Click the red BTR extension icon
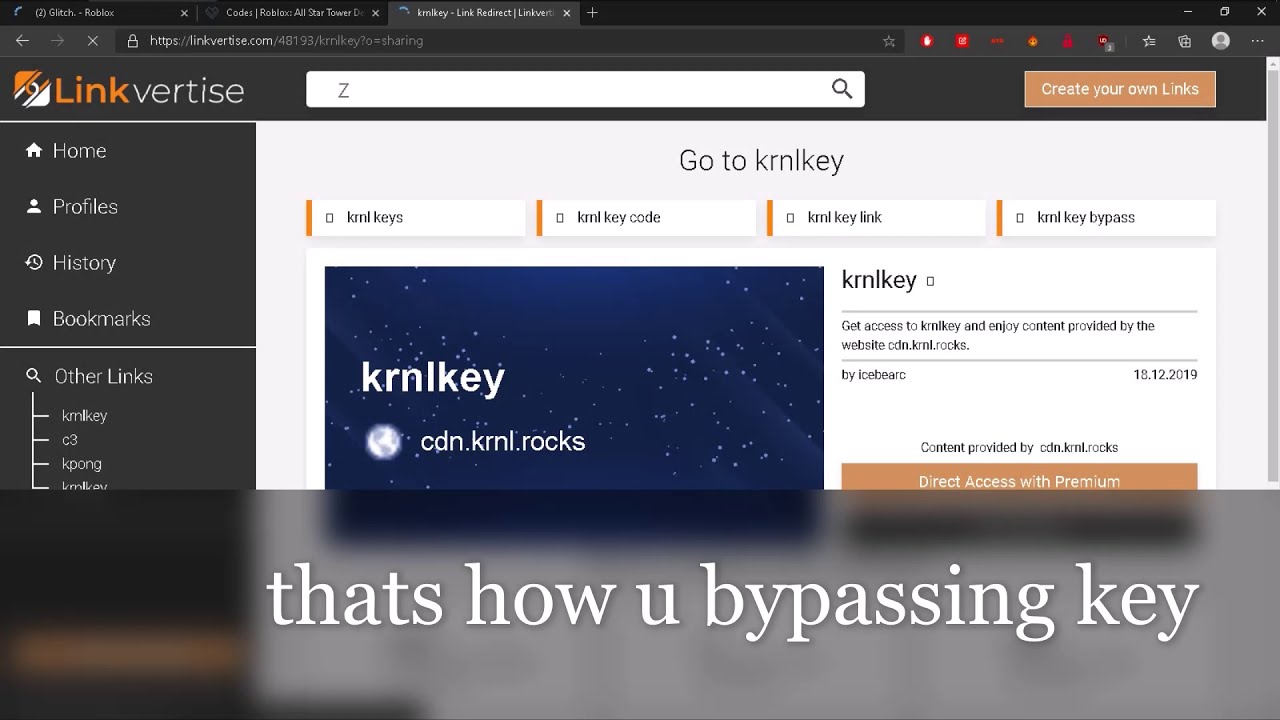Viewport: 1280px width, 720px height. tap(997, 41)
